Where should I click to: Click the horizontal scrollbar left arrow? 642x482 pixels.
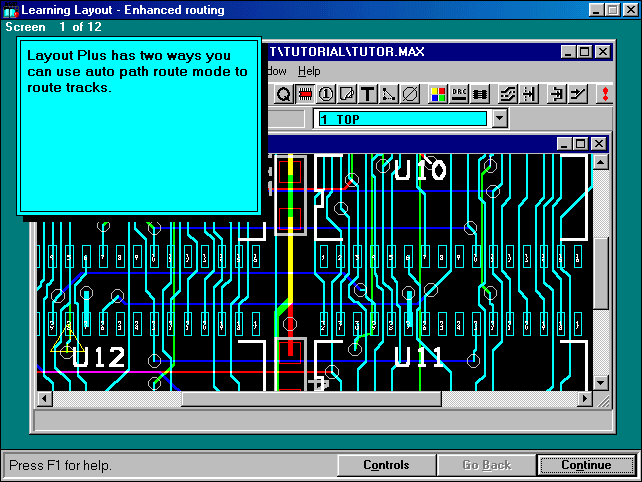pyautogui.click(x=45, y=399)
